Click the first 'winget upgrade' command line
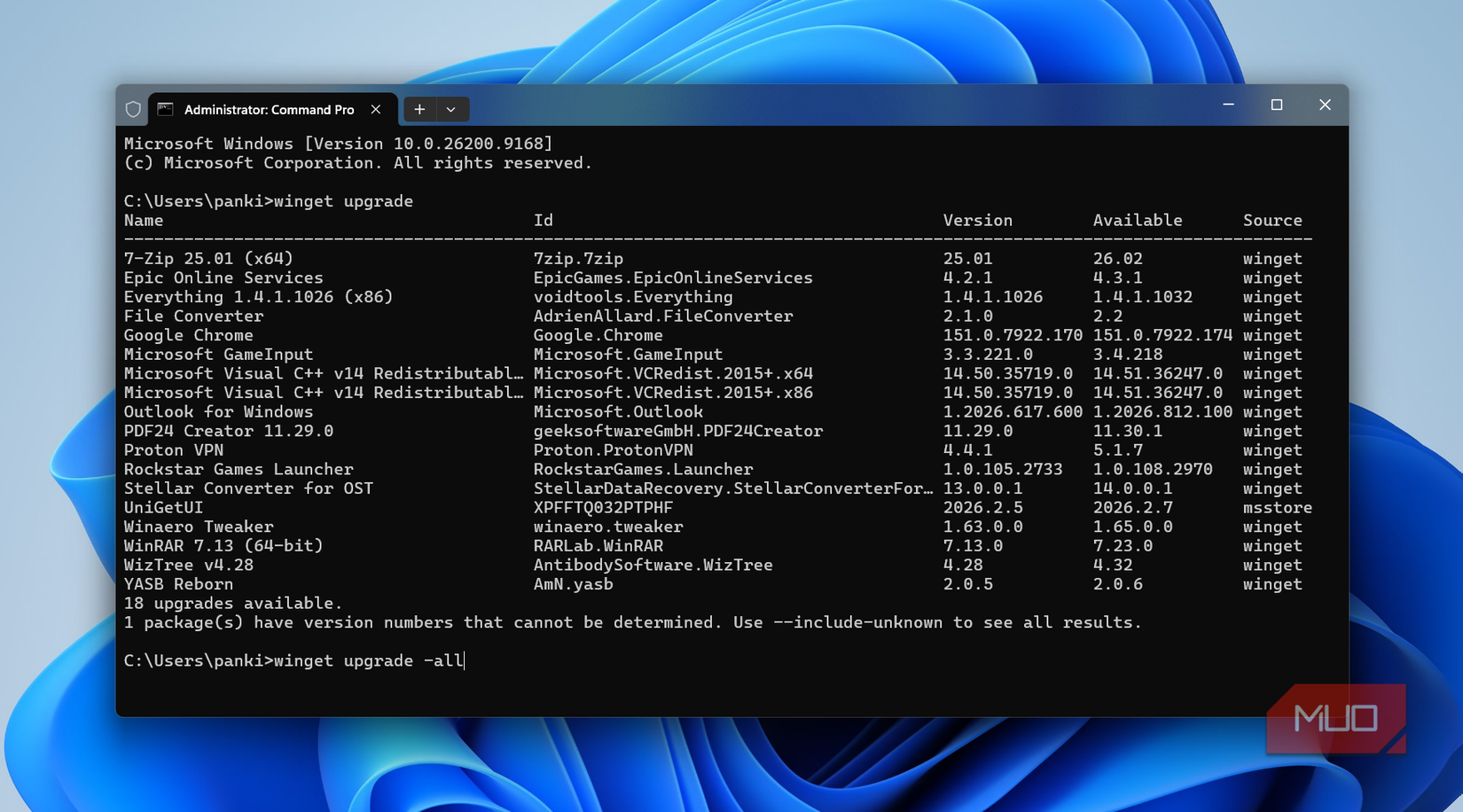This screenshot has height=812, width=1463. click(269, 201)
